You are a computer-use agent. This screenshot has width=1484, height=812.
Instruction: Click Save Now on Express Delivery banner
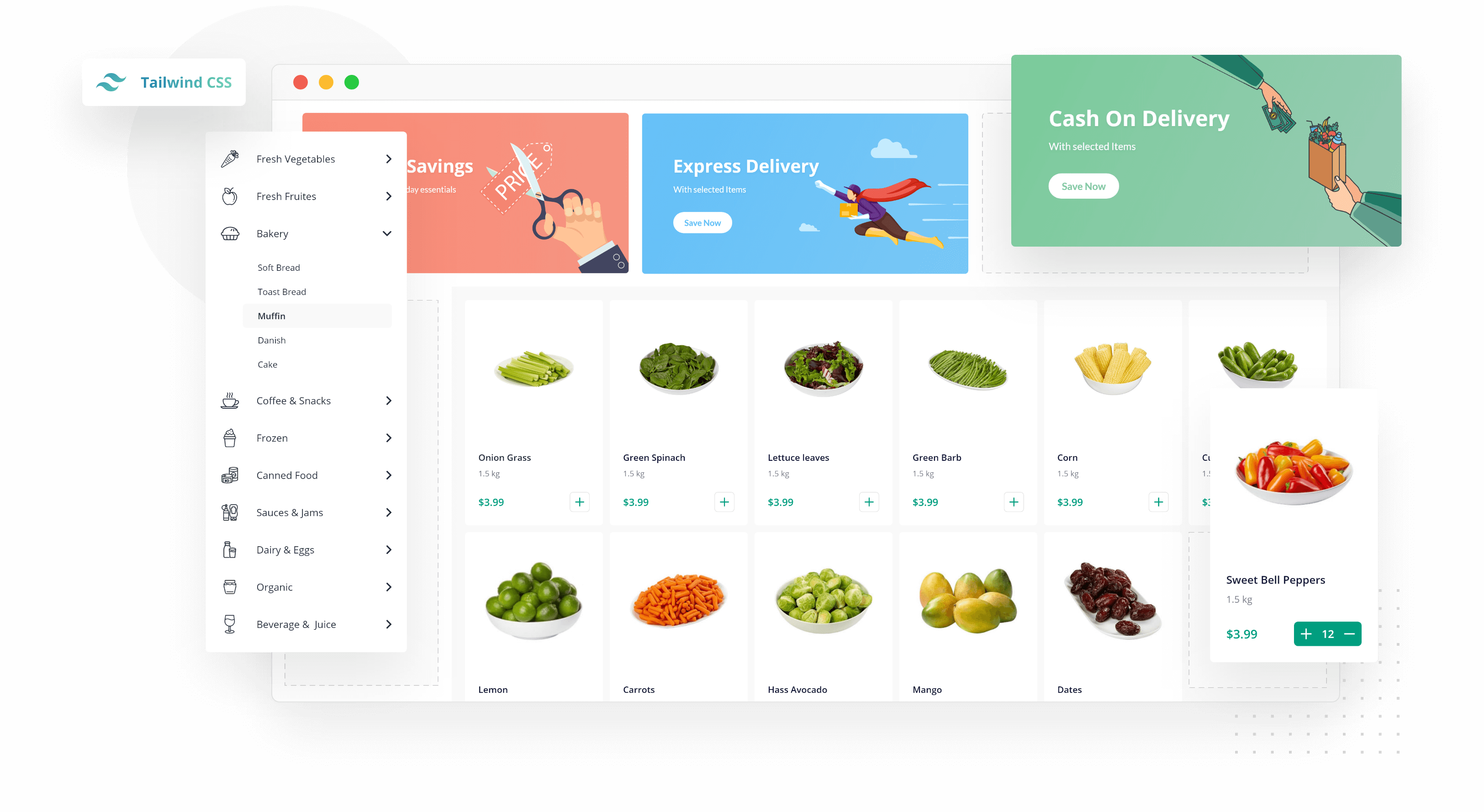tap(704, 222)
